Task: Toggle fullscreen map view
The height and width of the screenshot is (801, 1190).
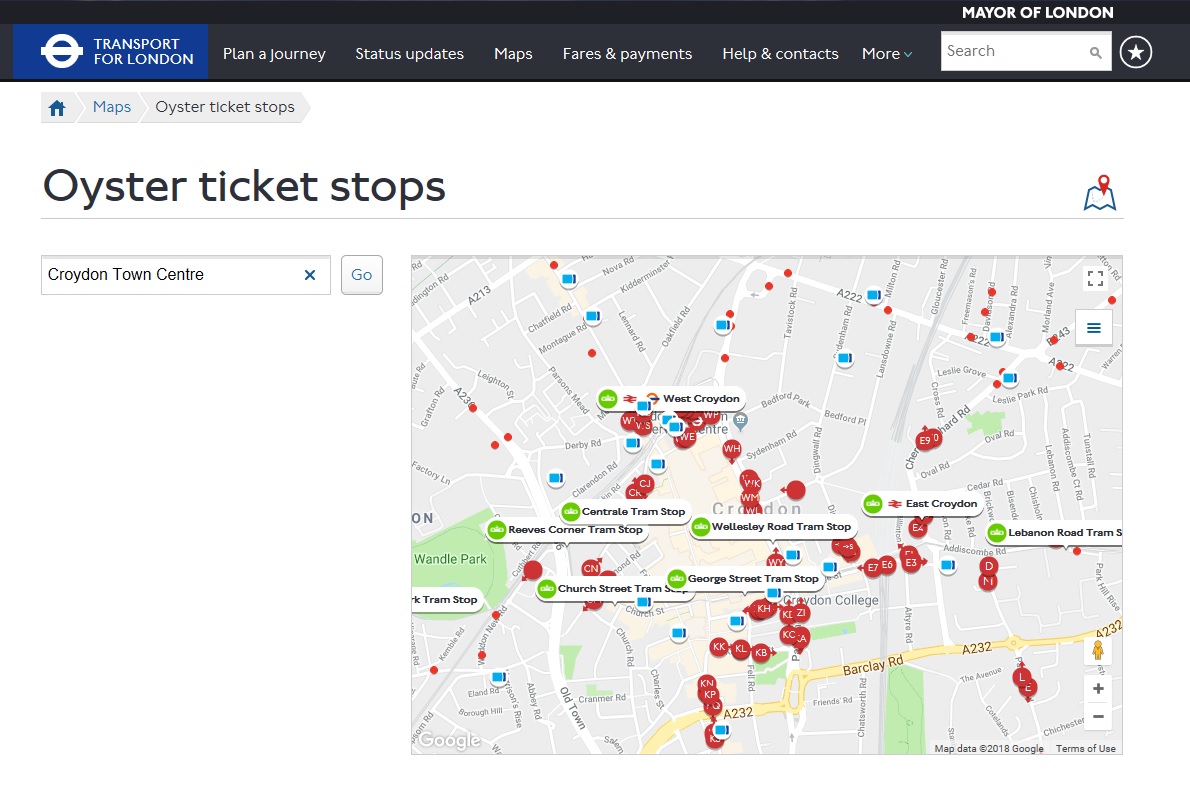Action: pyautogui.click(x=1094, y=279)
